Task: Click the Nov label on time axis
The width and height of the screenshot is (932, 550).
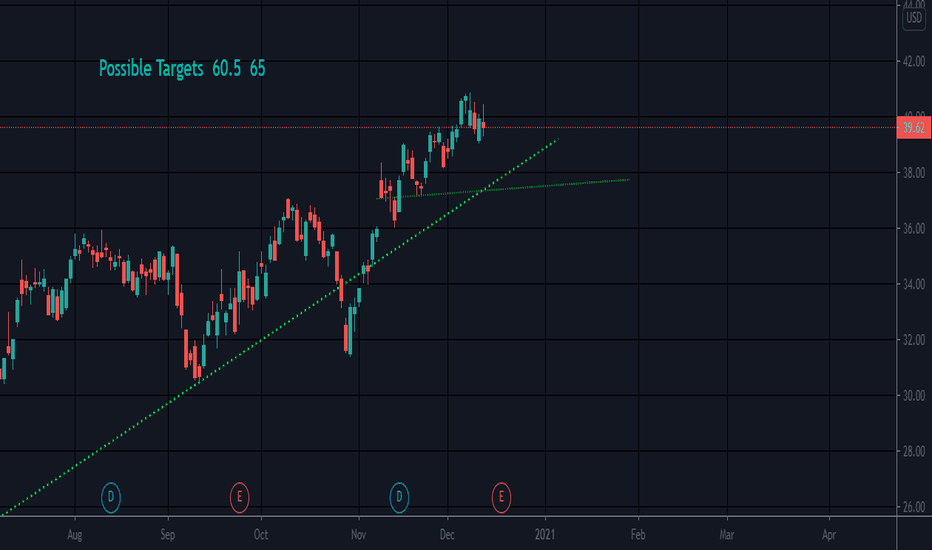Action: pyautogui.click(x=358, y=535)
